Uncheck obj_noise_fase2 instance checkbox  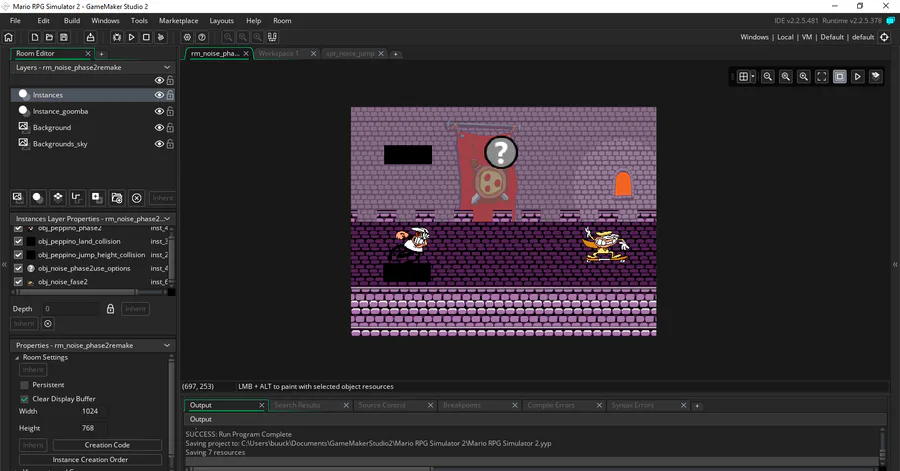click(x=18, y=282)
